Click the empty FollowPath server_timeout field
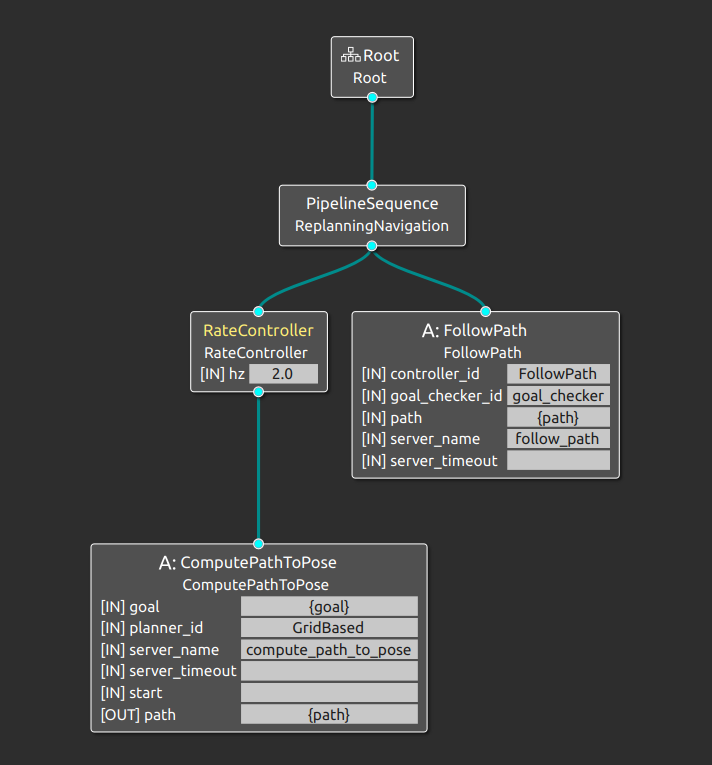The height and width of the screenshot is (765, 712). (x=558, y=460)
